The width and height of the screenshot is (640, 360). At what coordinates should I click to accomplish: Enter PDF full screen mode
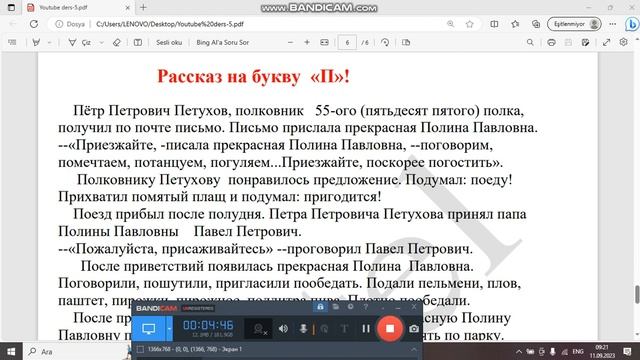(607, 42)
